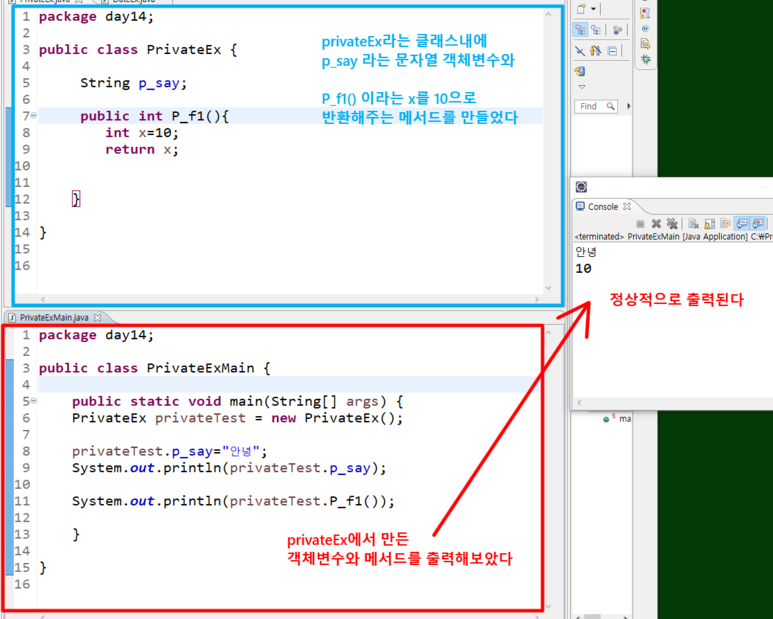Open the Problems view from right trim
The height and width of the screenshot is (619, 773).
coord(645,13)
